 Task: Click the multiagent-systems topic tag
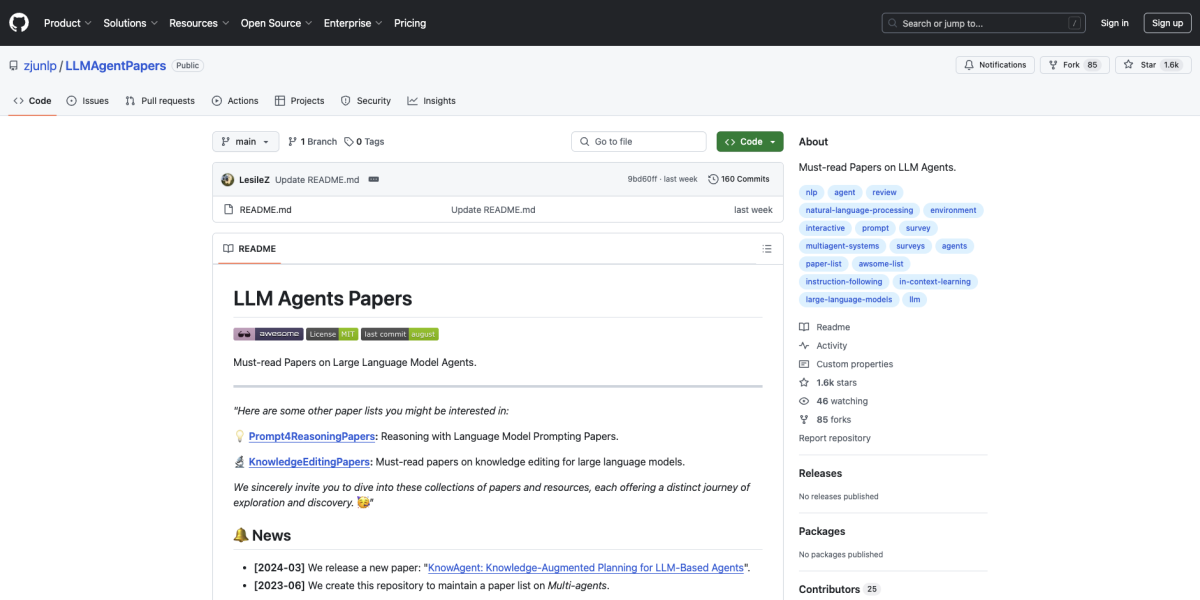coord(842,246)
